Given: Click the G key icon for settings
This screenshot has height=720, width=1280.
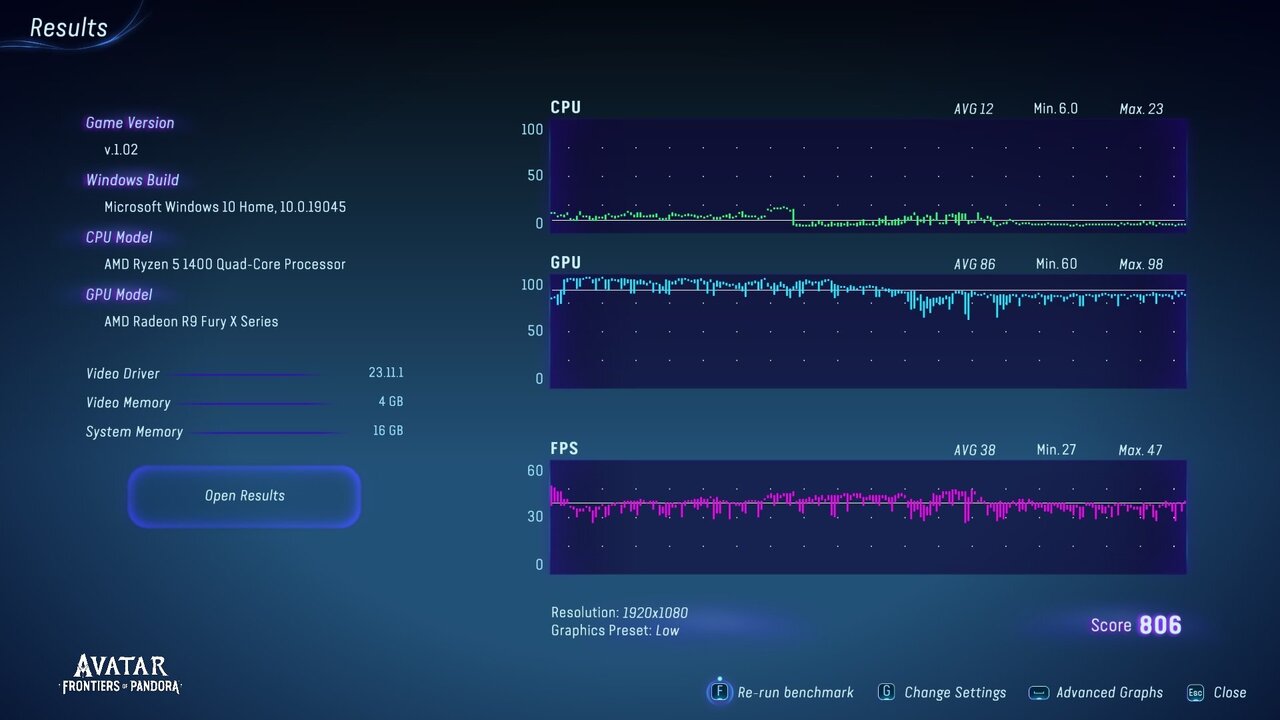Looking at the screenshot, I should 886,692.
